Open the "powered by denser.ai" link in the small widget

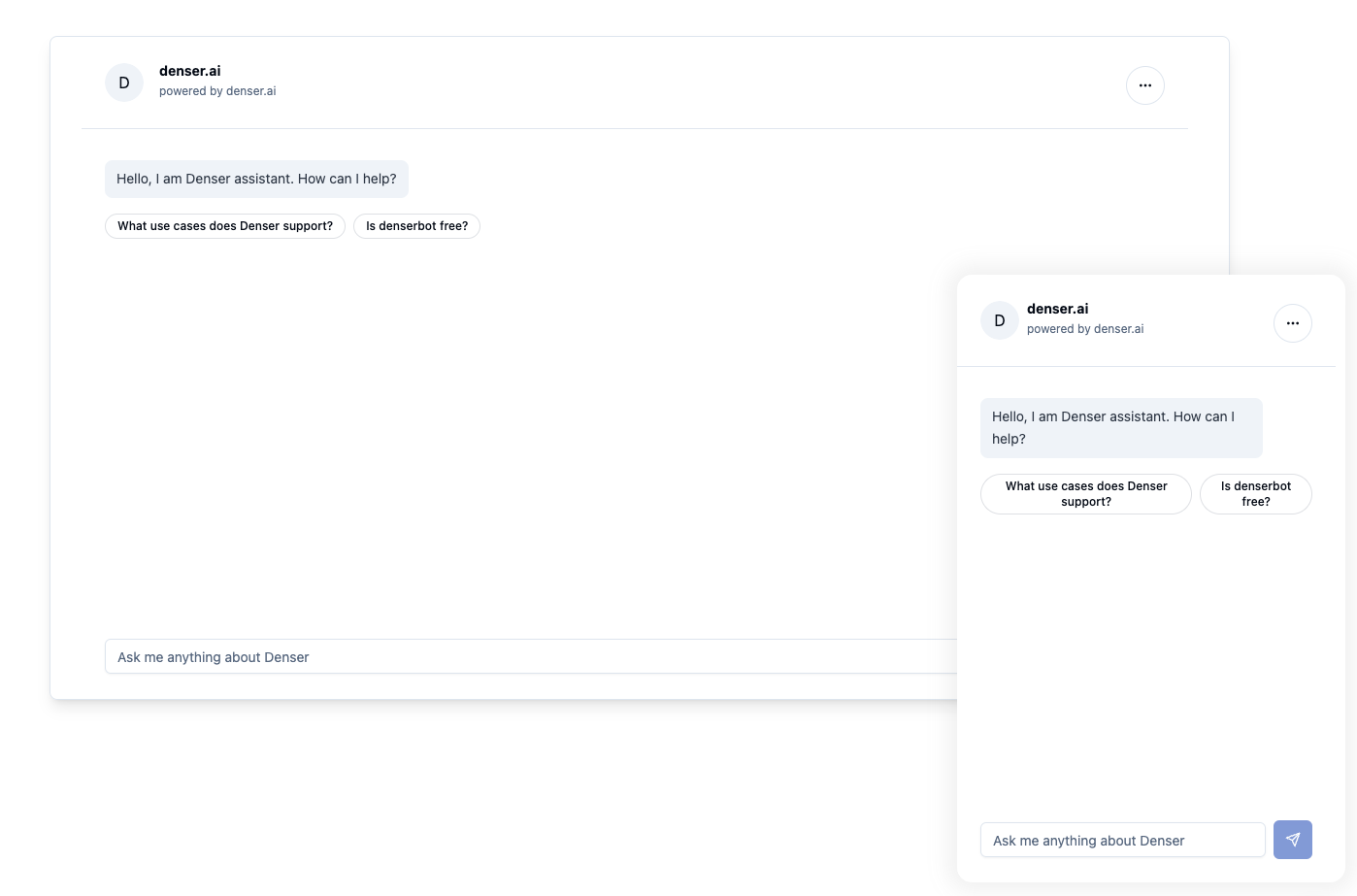(1085, 328)
